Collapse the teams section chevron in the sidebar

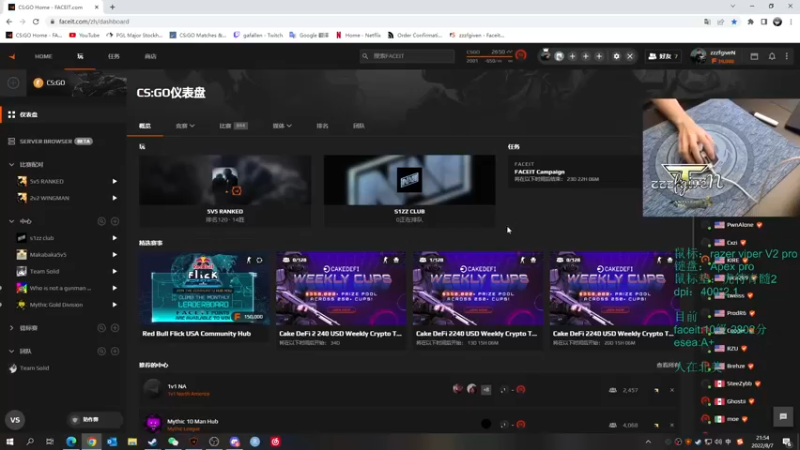click(x=11, y=351)
